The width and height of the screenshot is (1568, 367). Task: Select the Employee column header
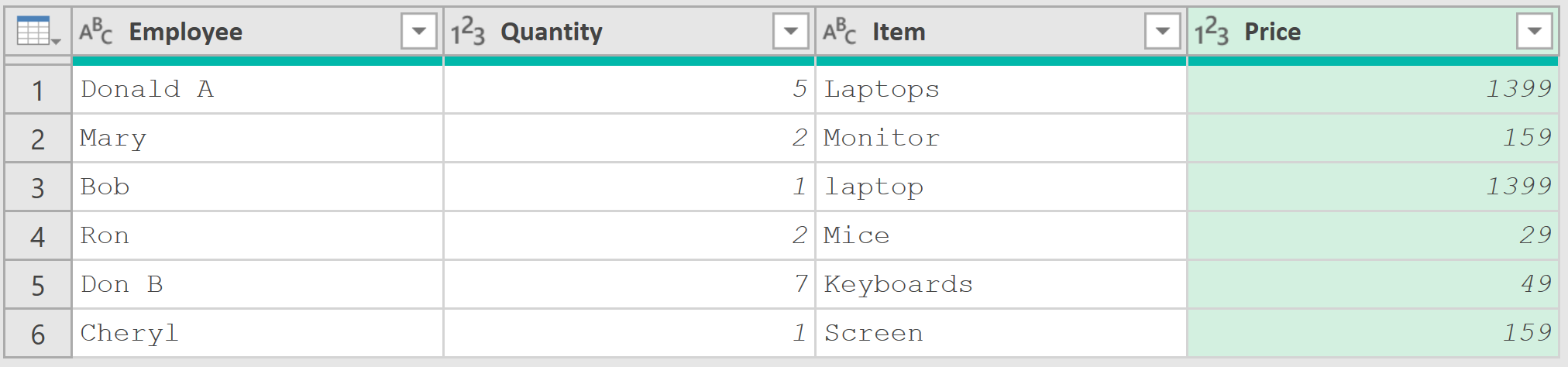click(x=257, y=32)
